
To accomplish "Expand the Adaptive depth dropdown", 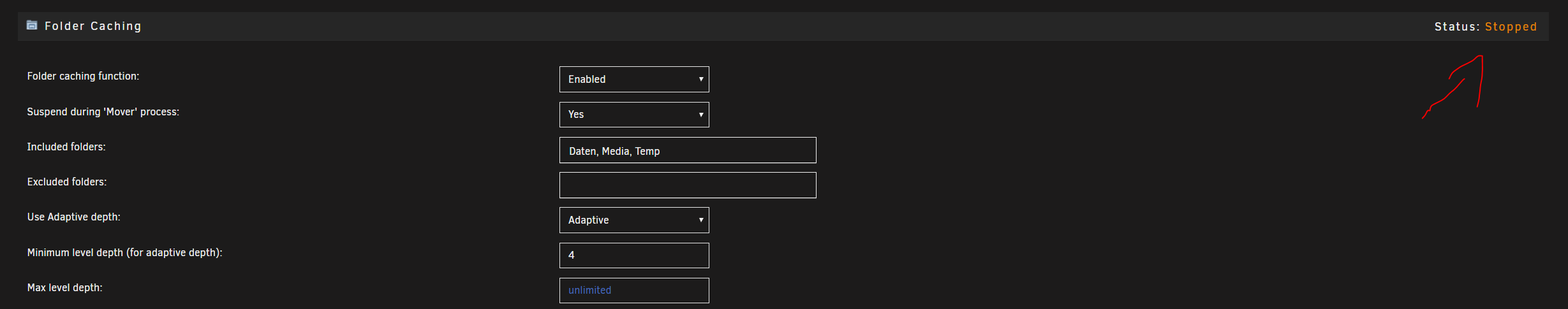I will click(x=634, y=220).
